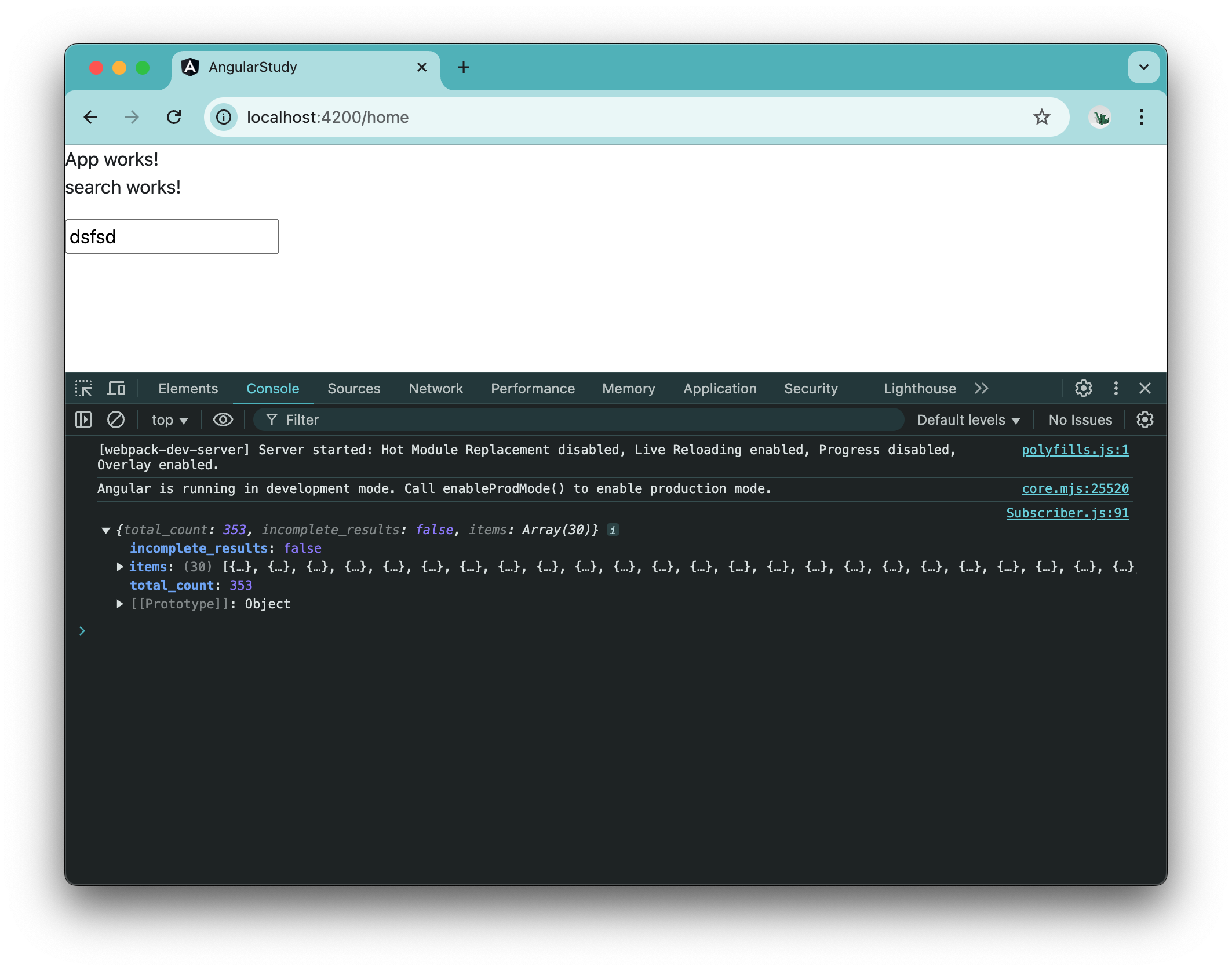Select the inspect element tool in DevTools
Screen dimensions: 1232x971
pos(83,388)
